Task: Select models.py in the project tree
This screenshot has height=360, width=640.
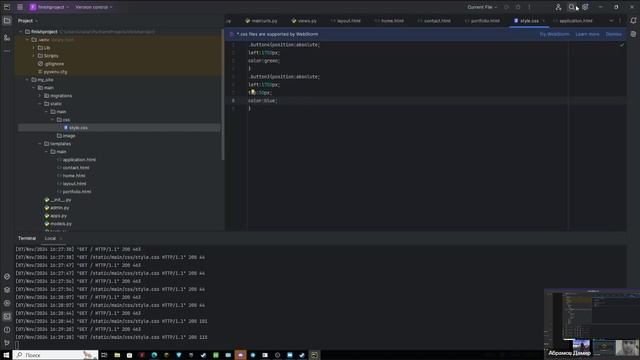Action: (x=58, y=224)
